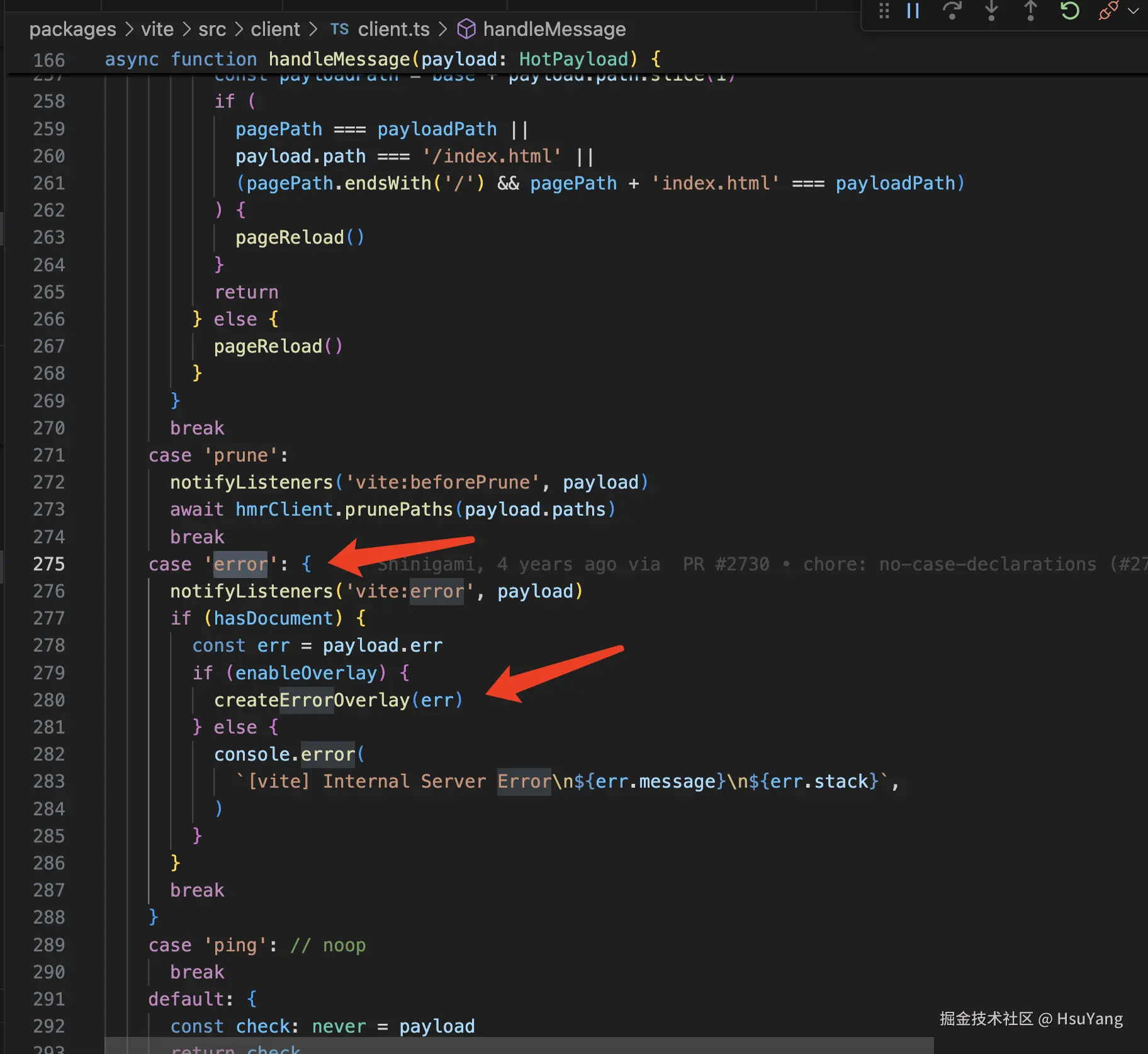Click the 'prune' case string
1148x1054 pixels.
[241, 455]
